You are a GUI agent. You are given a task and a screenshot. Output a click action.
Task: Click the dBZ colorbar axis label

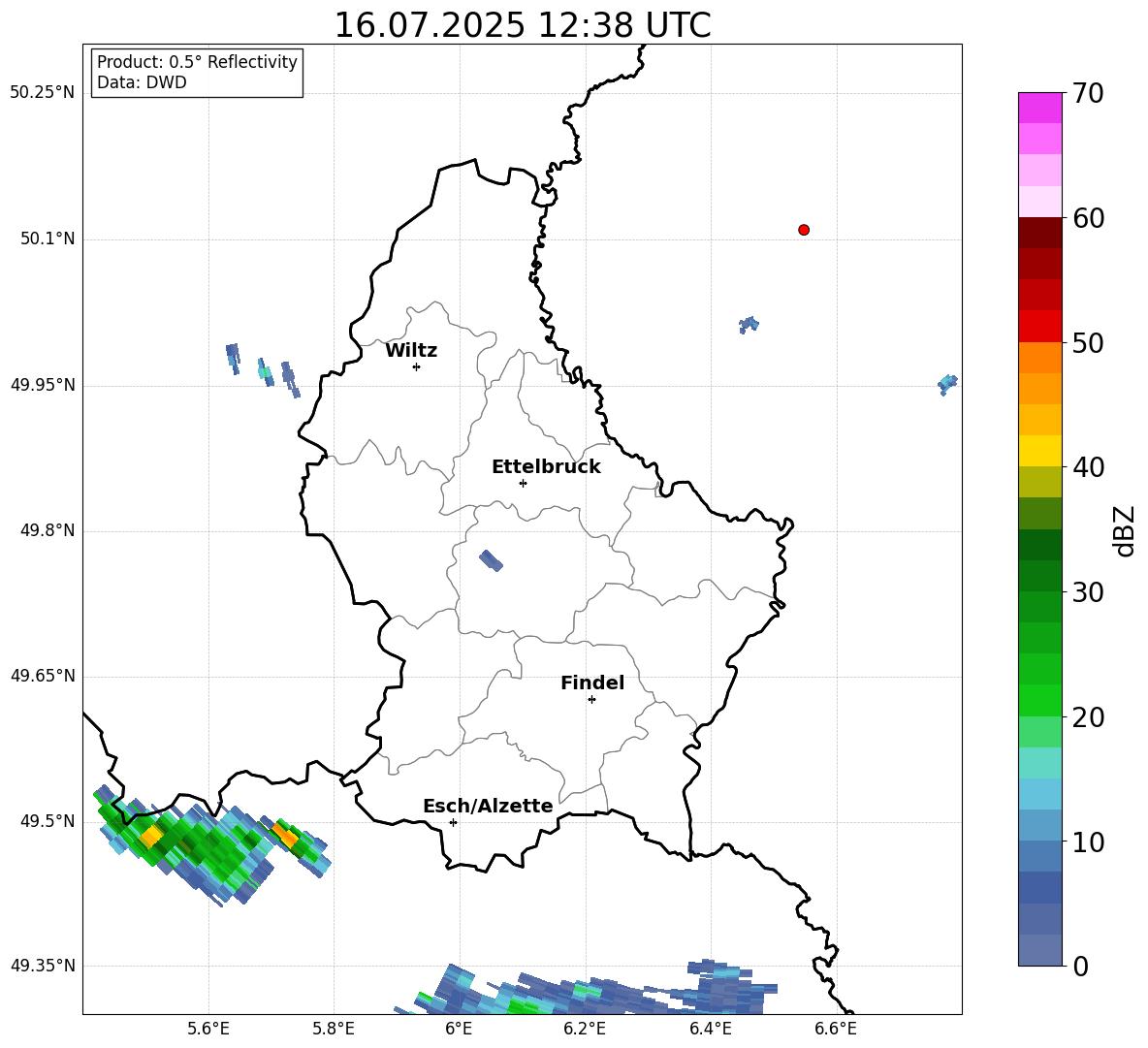pos(1125,530)
